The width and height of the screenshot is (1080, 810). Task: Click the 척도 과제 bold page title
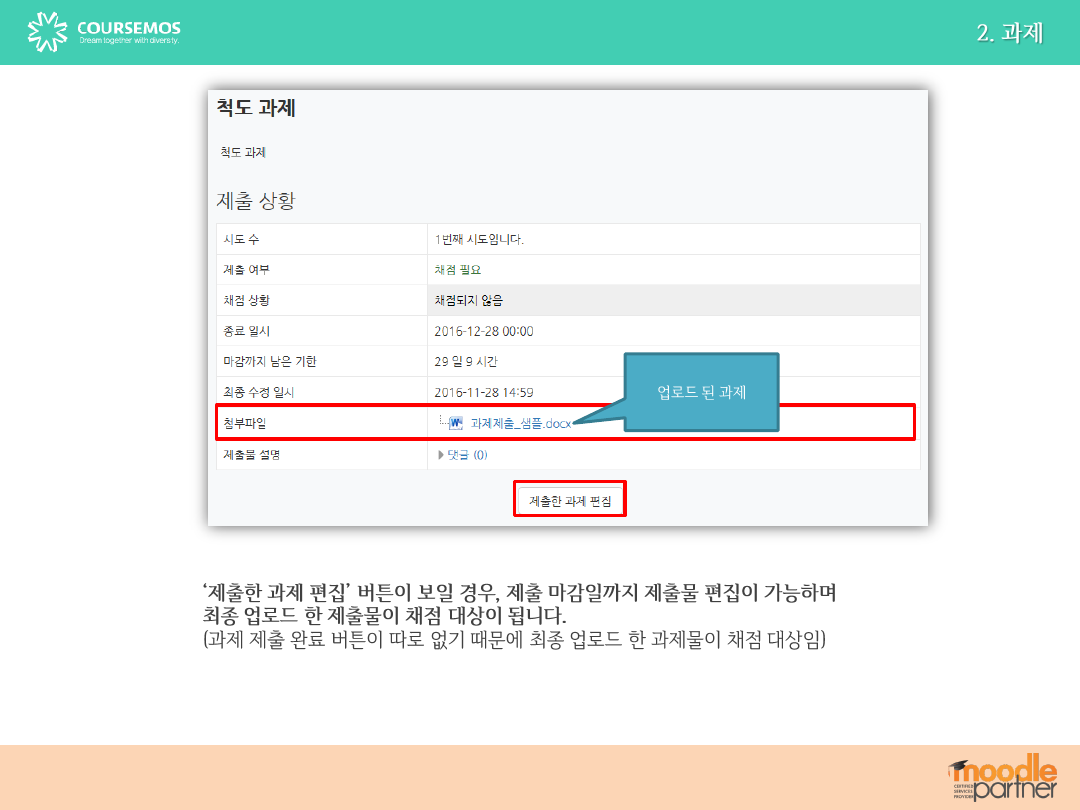pyautogui.click(x=256, y=109)
